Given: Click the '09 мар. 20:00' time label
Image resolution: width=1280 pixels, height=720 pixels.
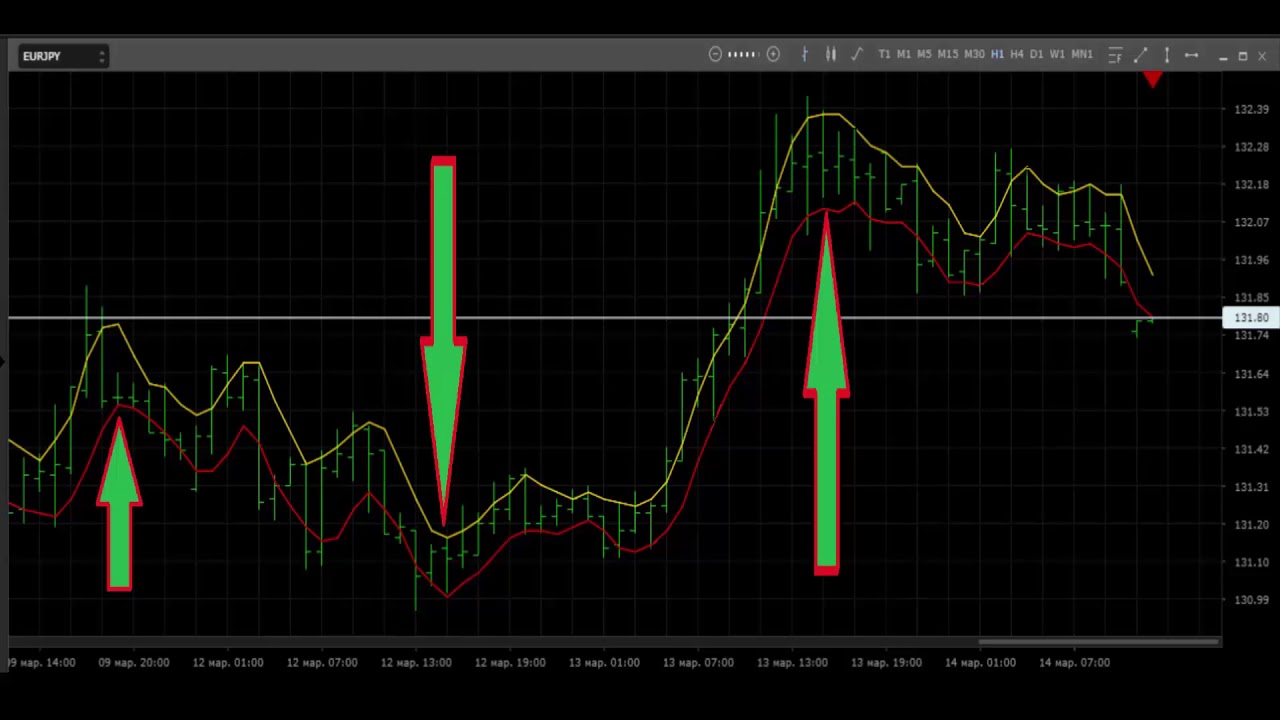Looking at the screenshot, I should pos(134,662).
